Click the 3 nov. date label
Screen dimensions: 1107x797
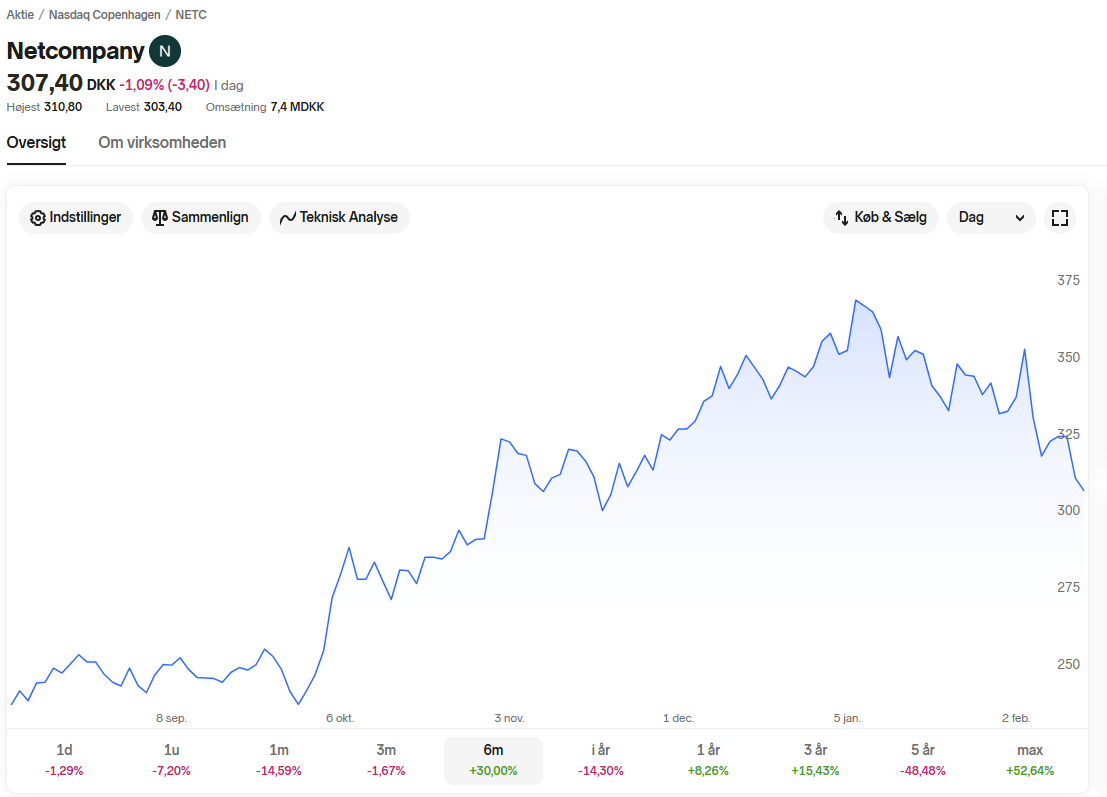(x=509, y=718)
